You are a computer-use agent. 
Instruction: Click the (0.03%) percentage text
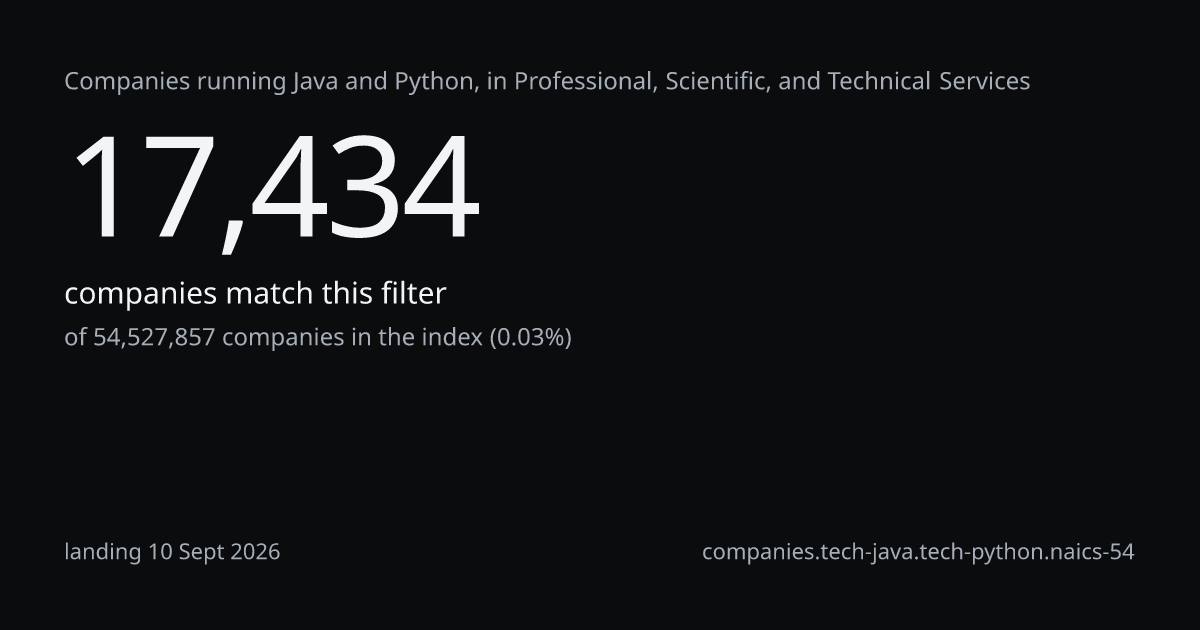(x=530, y=338)
